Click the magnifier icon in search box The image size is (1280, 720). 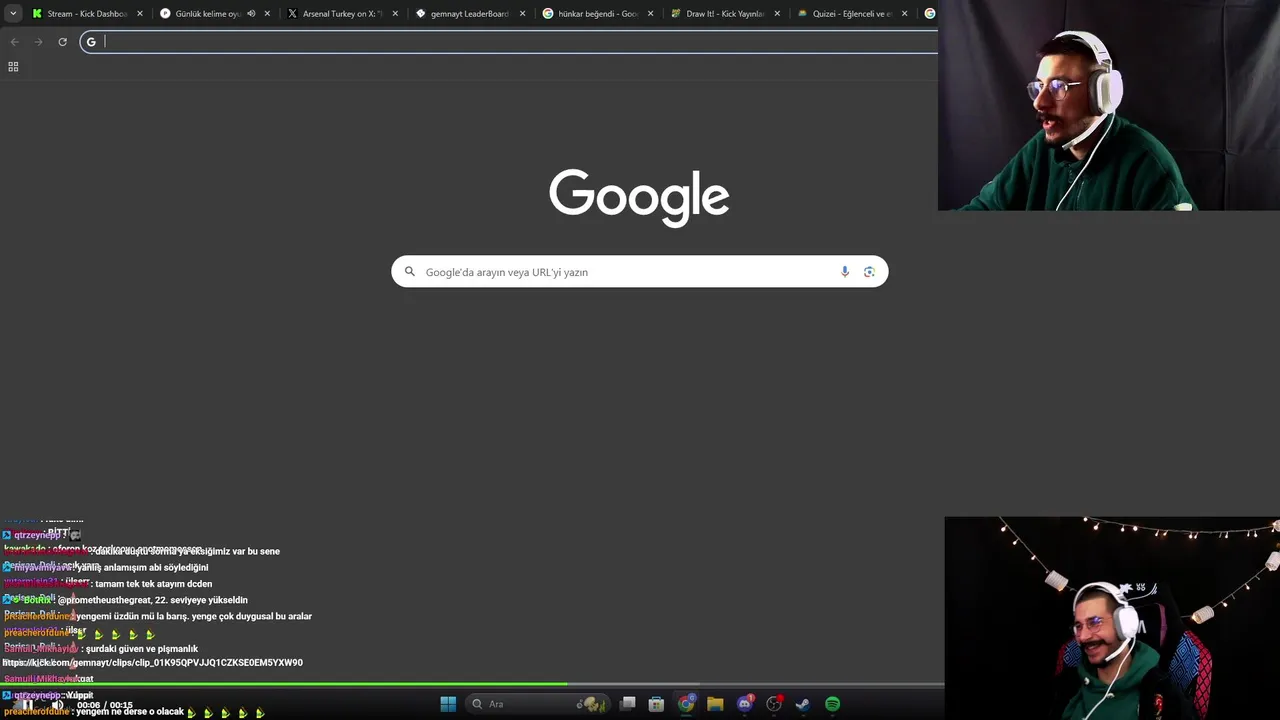pyautogui.click(x=410, y=271)
